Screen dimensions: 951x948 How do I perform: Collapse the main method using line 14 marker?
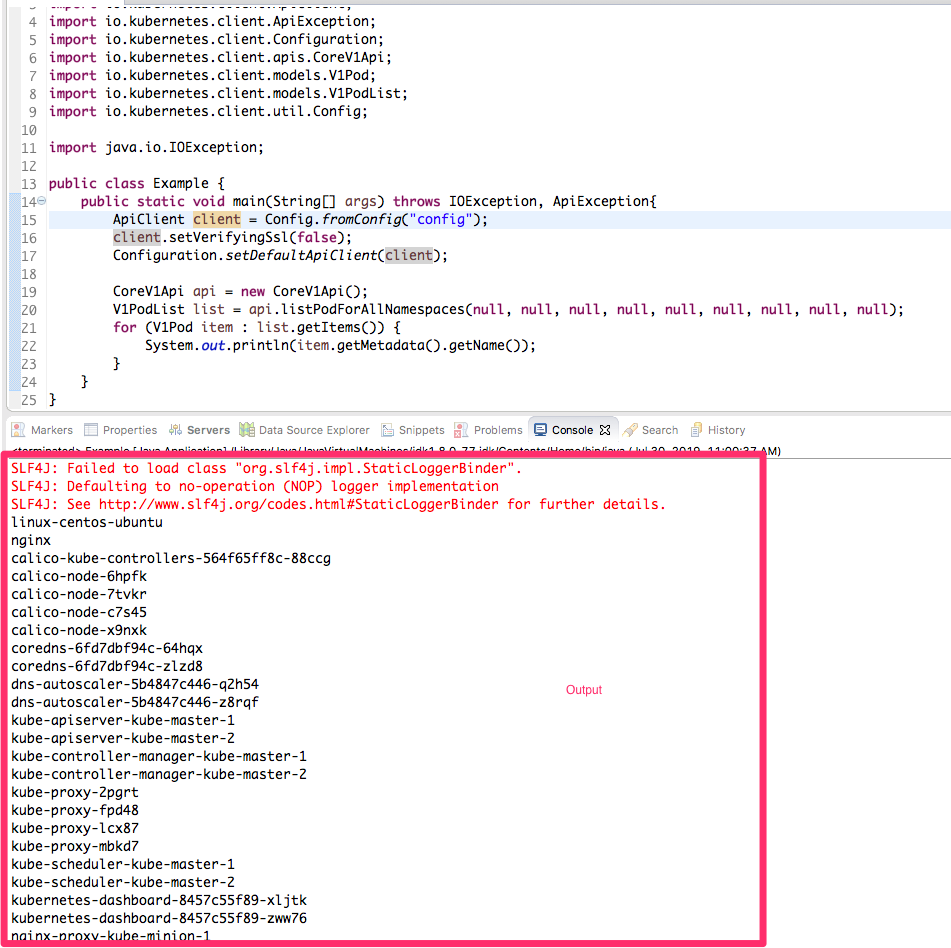[x=39, y=201]
